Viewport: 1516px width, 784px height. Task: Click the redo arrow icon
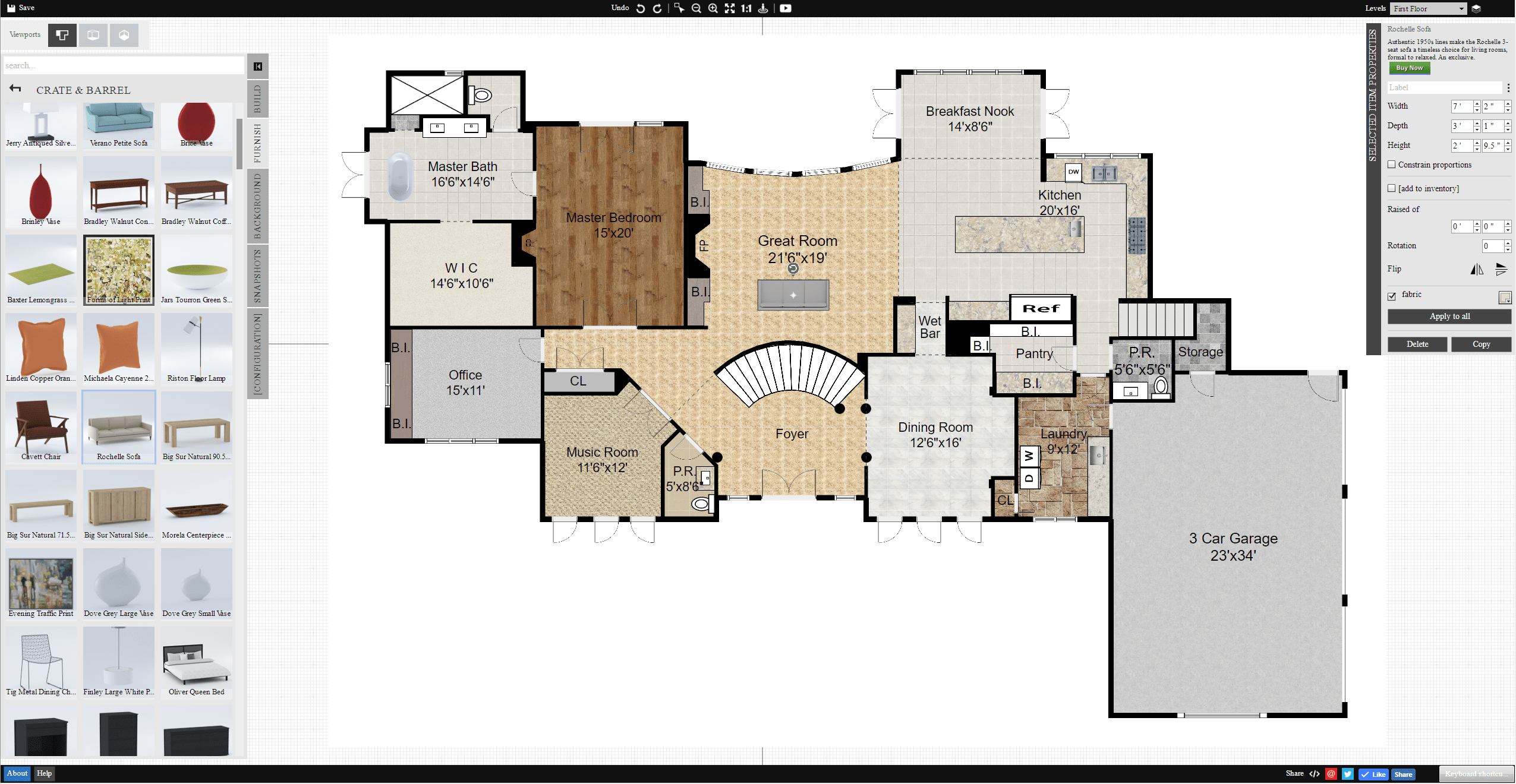657,8
